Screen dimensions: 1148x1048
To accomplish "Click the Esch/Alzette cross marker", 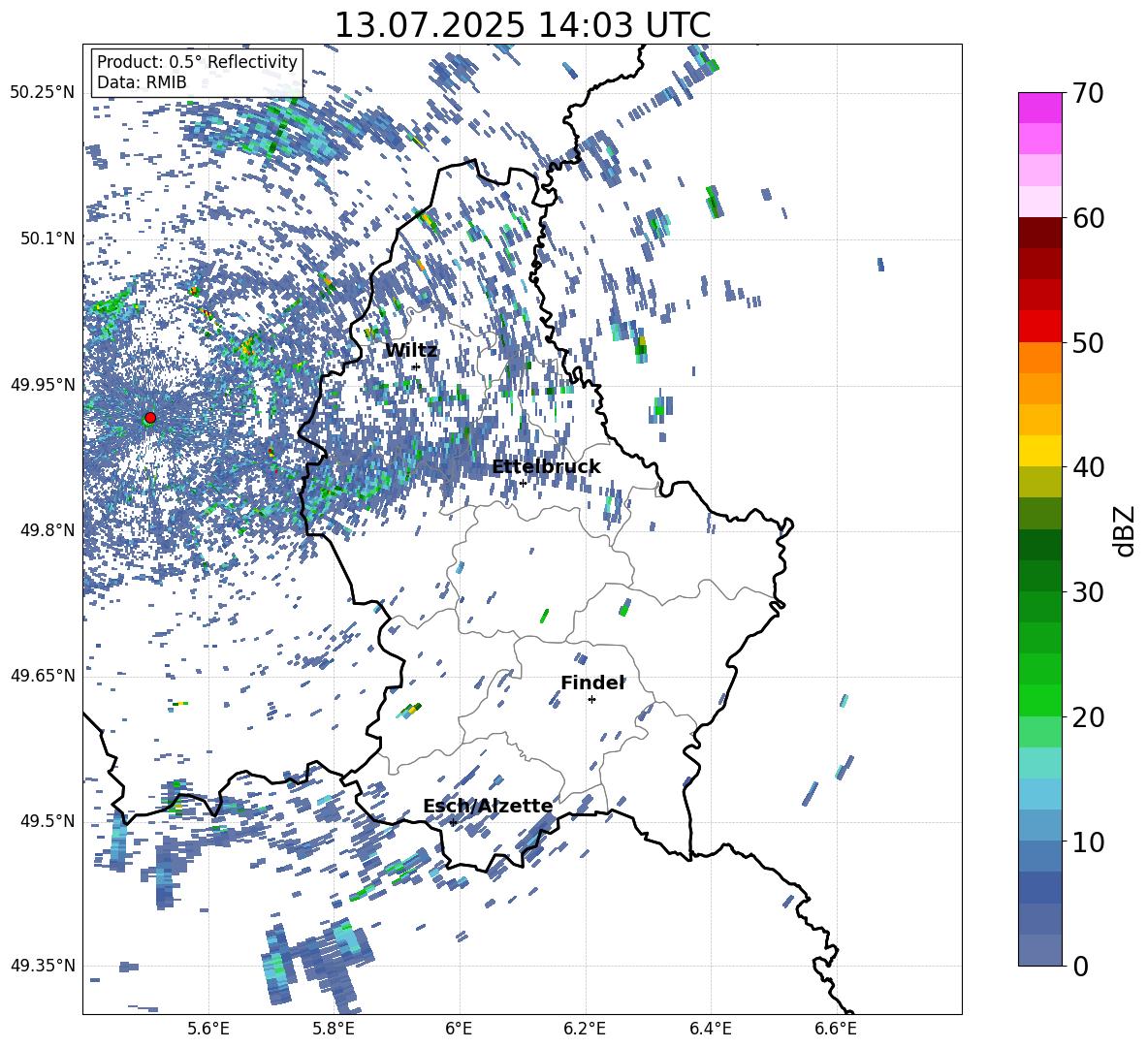I will [453, 822].
